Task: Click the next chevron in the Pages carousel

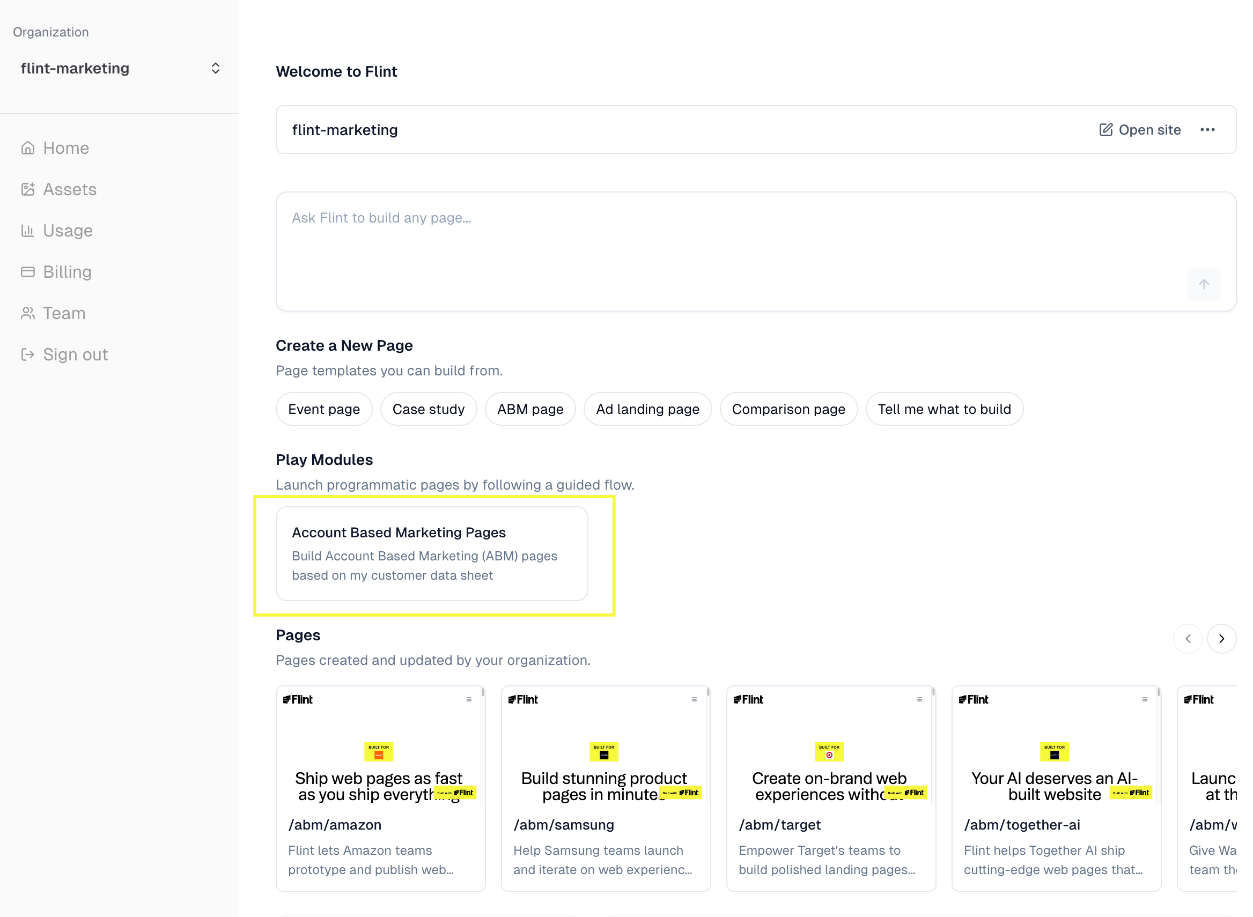Action: point(1221,638)
